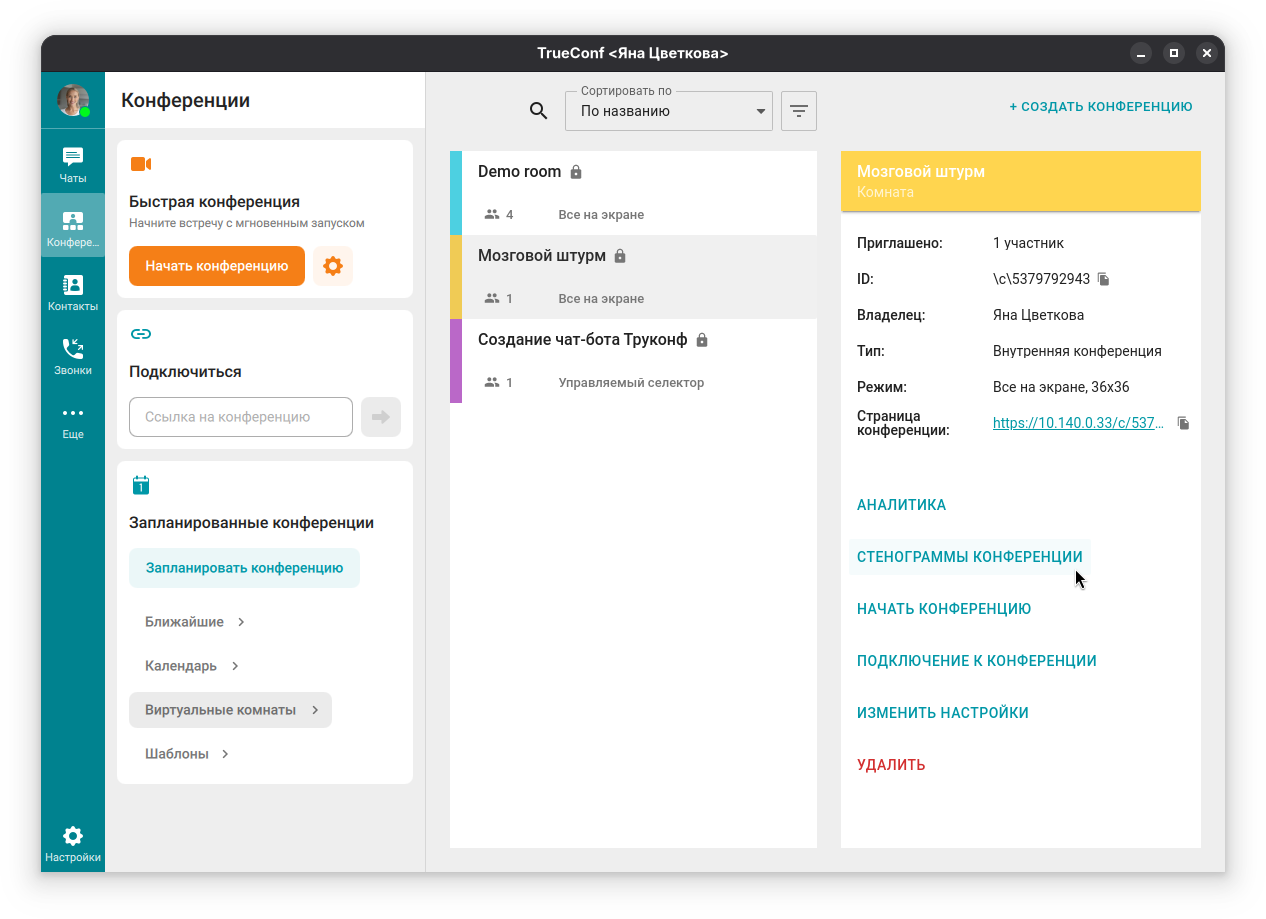This screenshot has width=1266, height=919.
Task: Open quick conference settings orange gear
Action: pos(333,266)
